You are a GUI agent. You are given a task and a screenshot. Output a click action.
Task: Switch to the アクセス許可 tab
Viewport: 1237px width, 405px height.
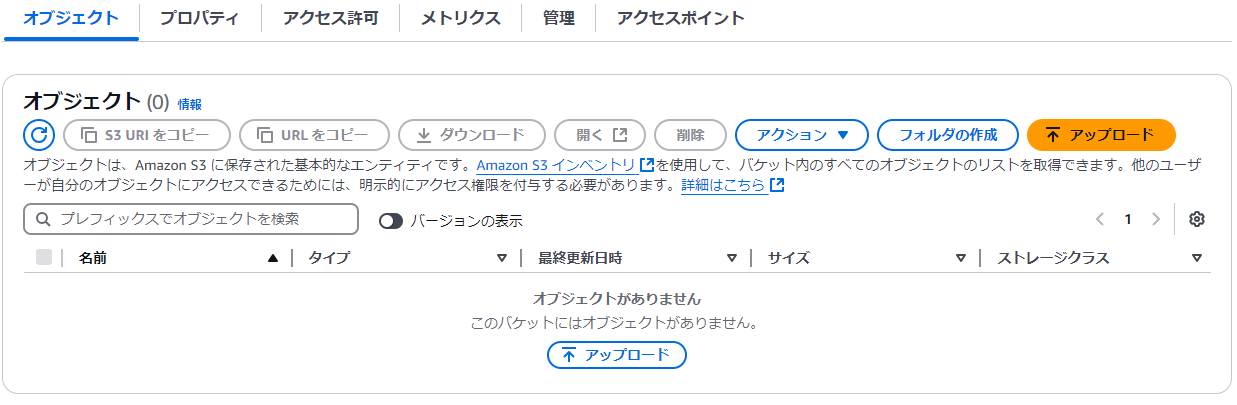click(330, 18)
